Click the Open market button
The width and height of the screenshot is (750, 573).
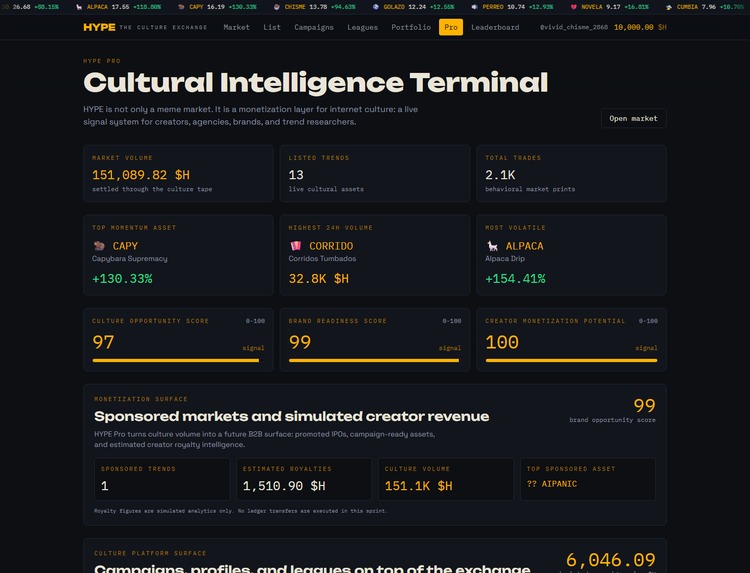point(633,118)
